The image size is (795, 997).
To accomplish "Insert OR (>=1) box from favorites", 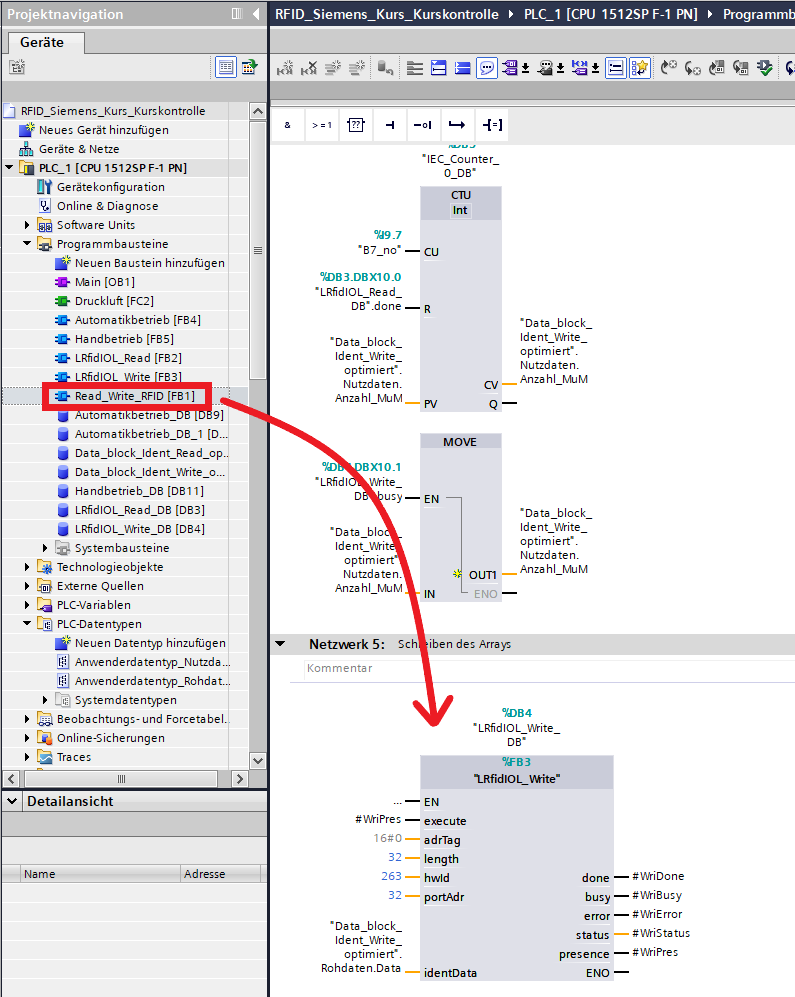I will click(321, 125).
